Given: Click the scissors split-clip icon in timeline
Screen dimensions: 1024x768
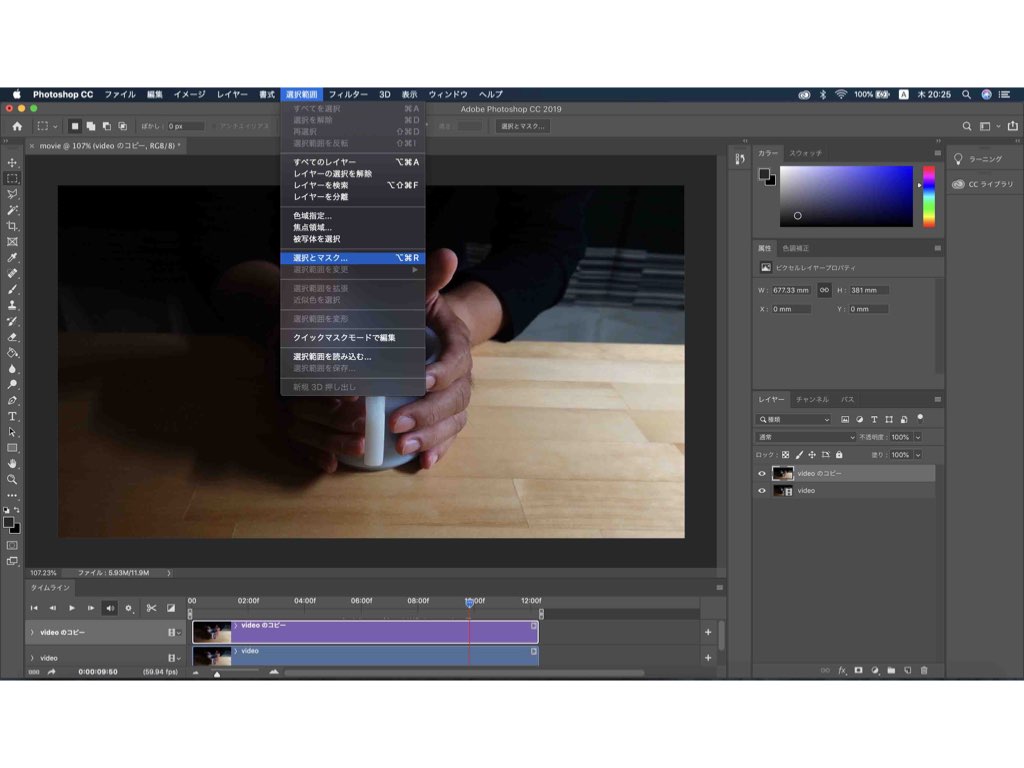Looking at the screenshot, I should click(152, 608).
